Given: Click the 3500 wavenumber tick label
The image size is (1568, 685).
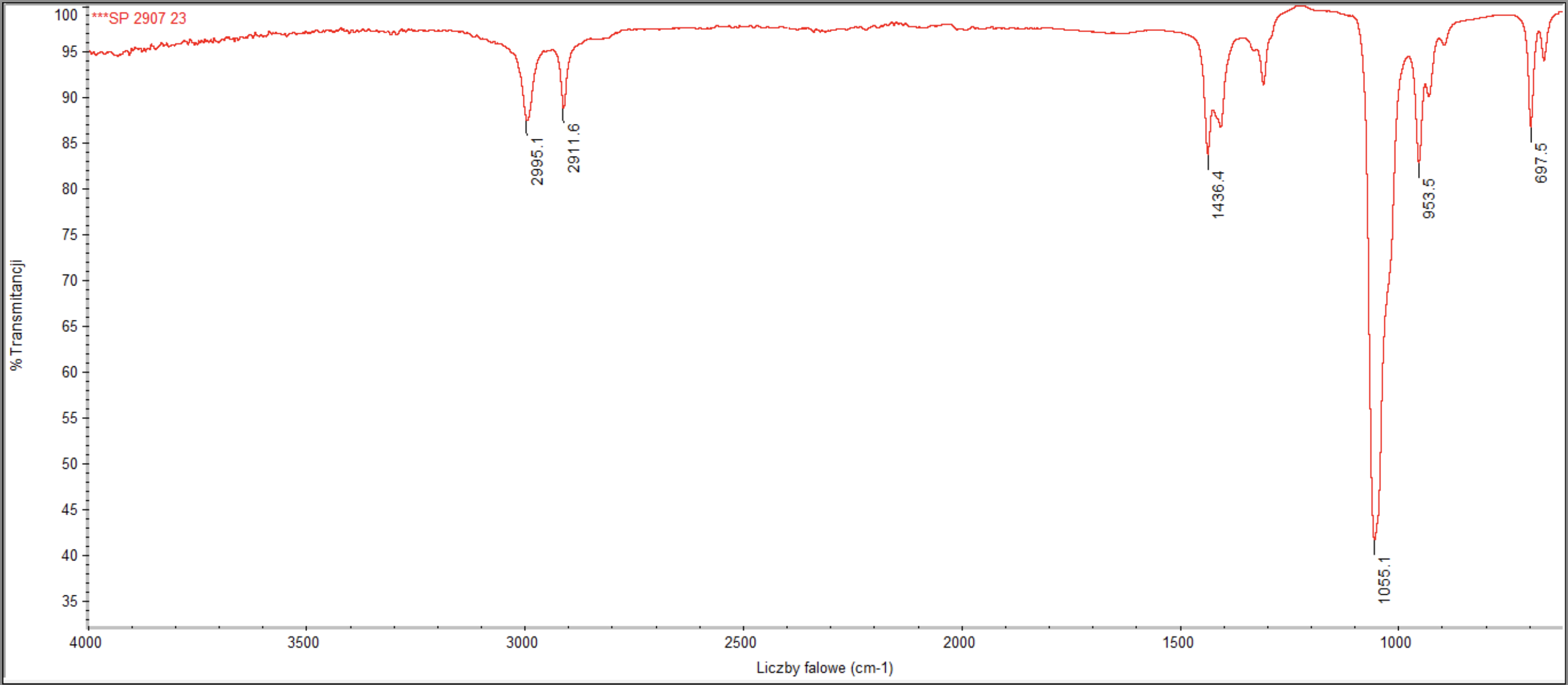Looking at the screenshot, I should pyautogui.click(x=303, y=642).
